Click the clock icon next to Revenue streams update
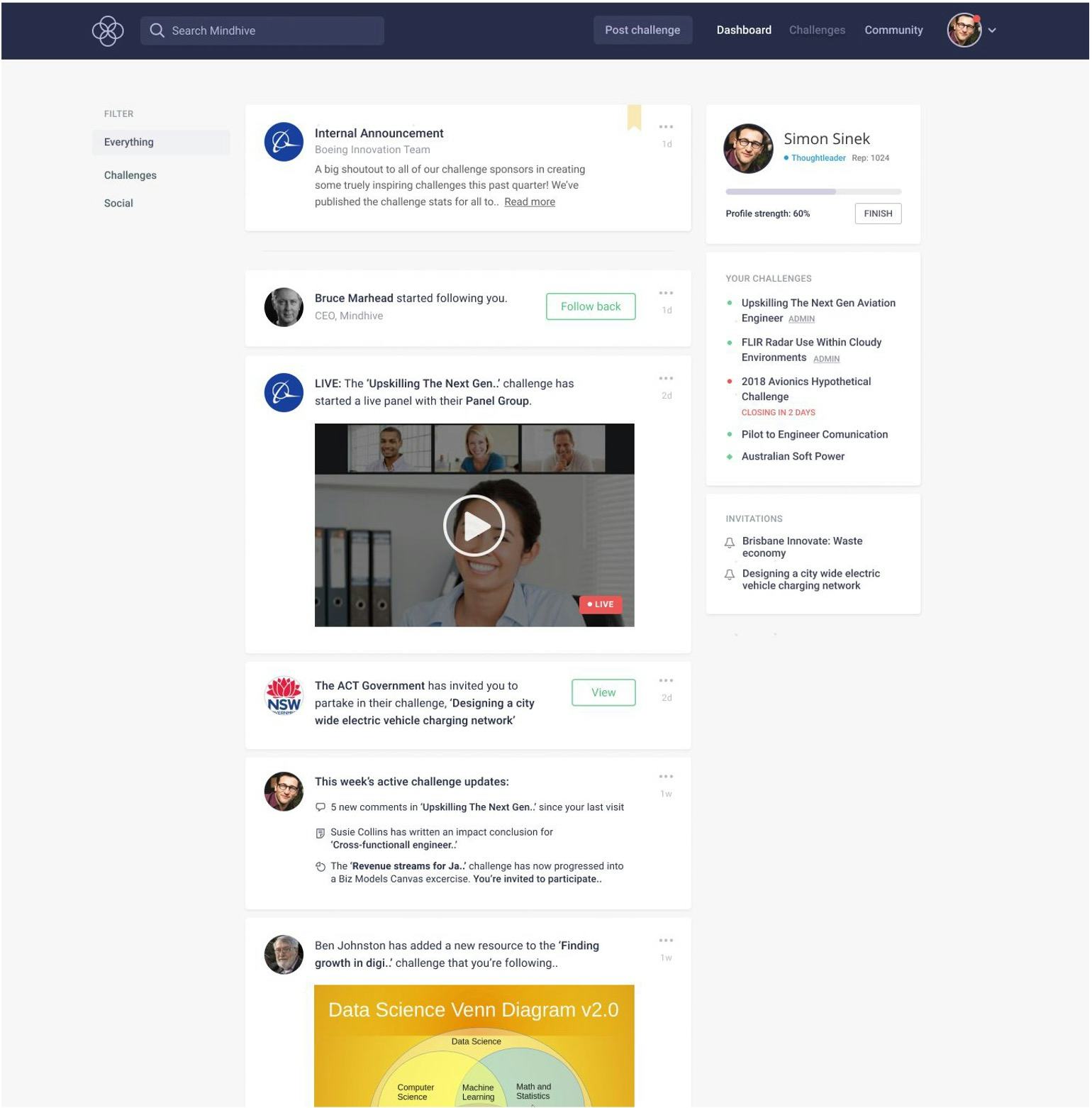Viewport: 1092px width, 1108px height. [321, 866]
